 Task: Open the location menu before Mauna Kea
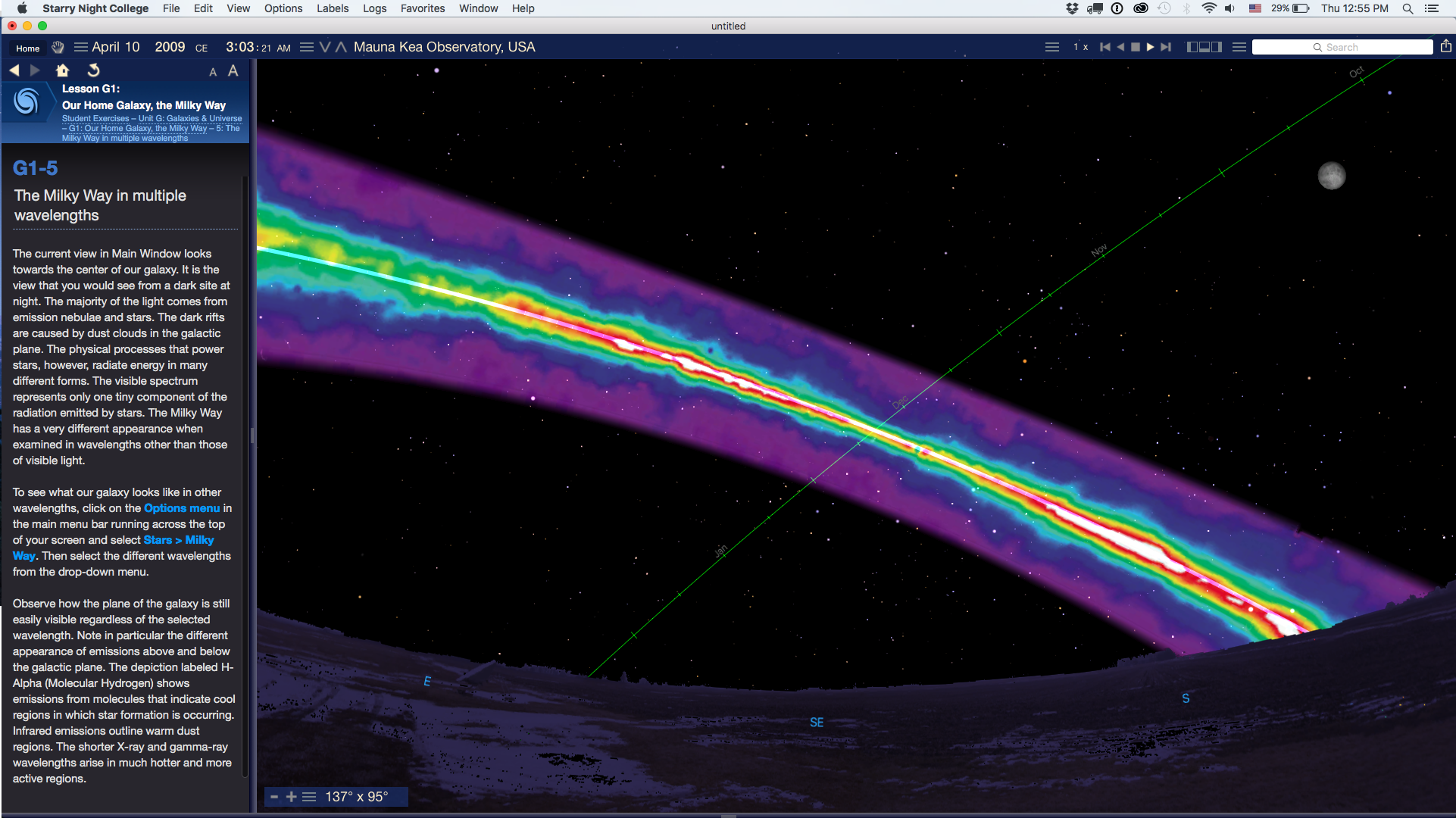pyautogui.click(x=307, y=47)
